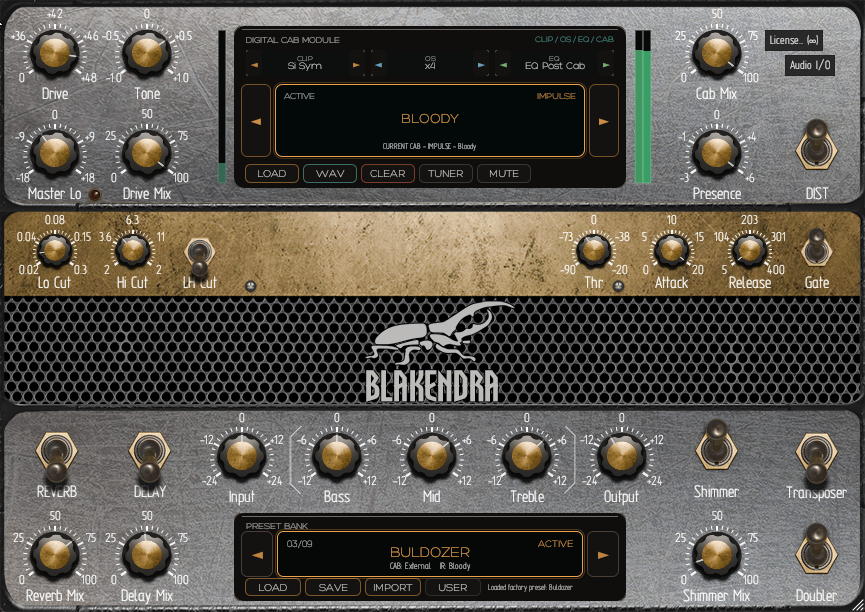Click the Drive knob
The height and width of the screenshot is (612, 865).
[55, 54]
